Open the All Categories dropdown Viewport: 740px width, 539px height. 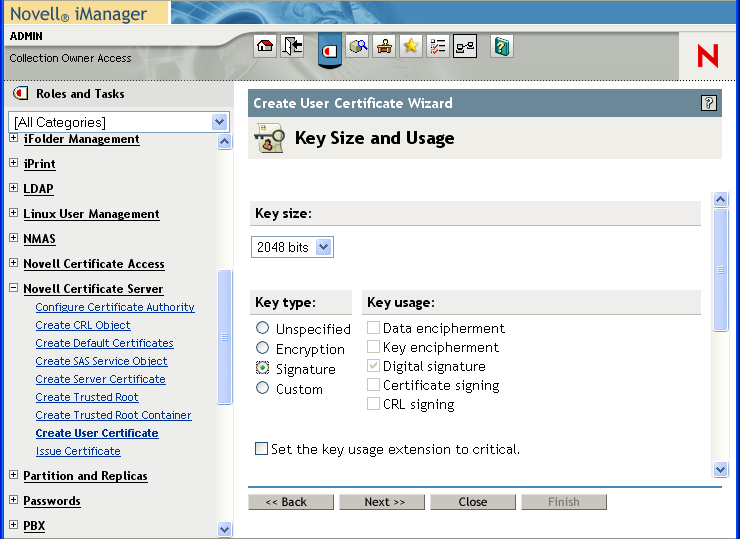[119, 122]
